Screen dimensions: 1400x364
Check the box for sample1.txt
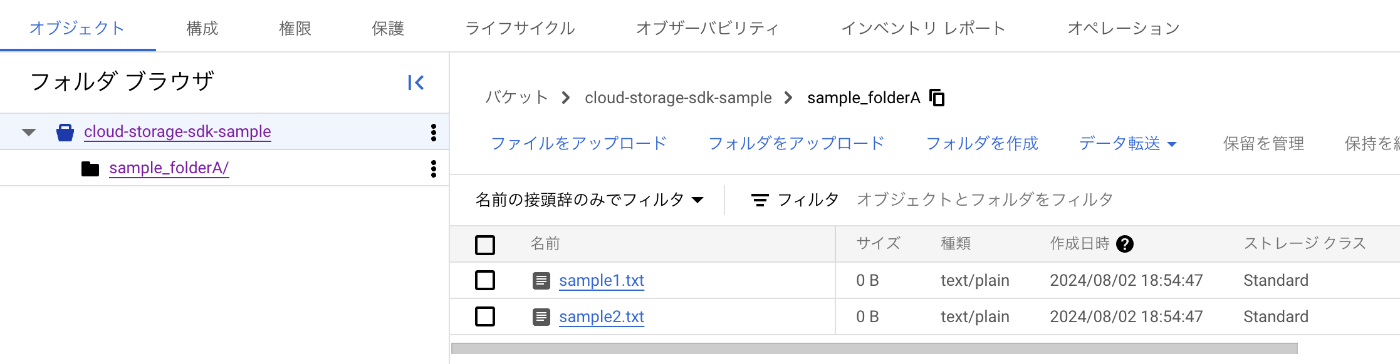click(x=485, y=280)
